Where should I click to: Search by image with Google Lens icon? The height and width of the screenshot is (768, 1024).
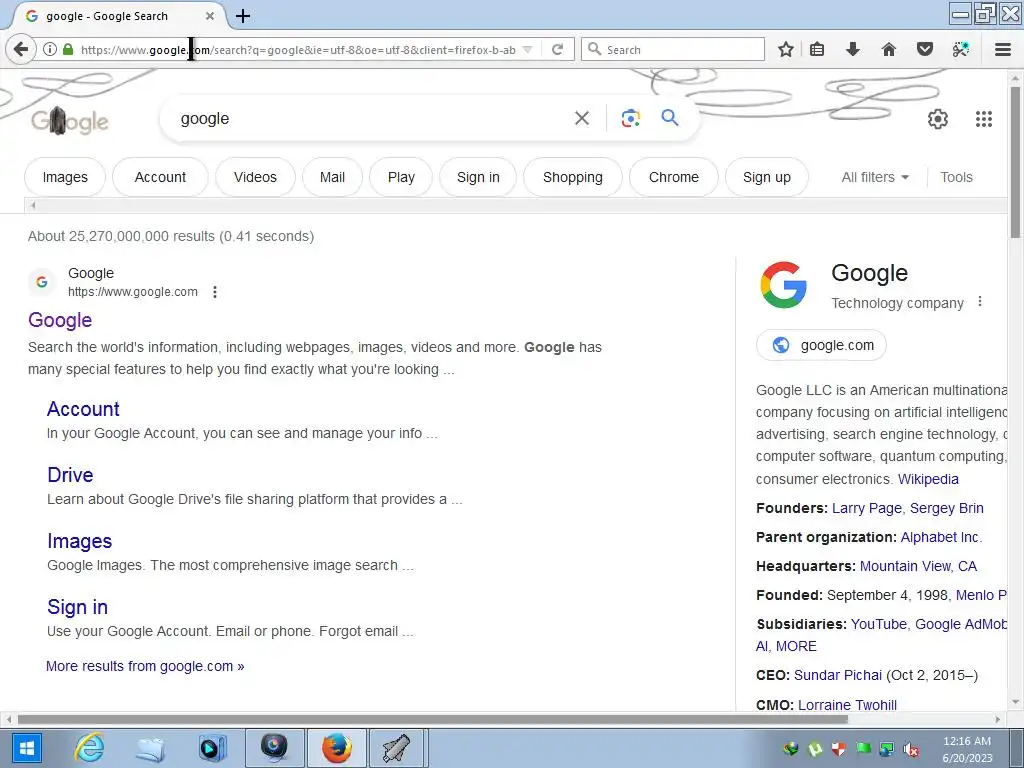coord(630,118)
